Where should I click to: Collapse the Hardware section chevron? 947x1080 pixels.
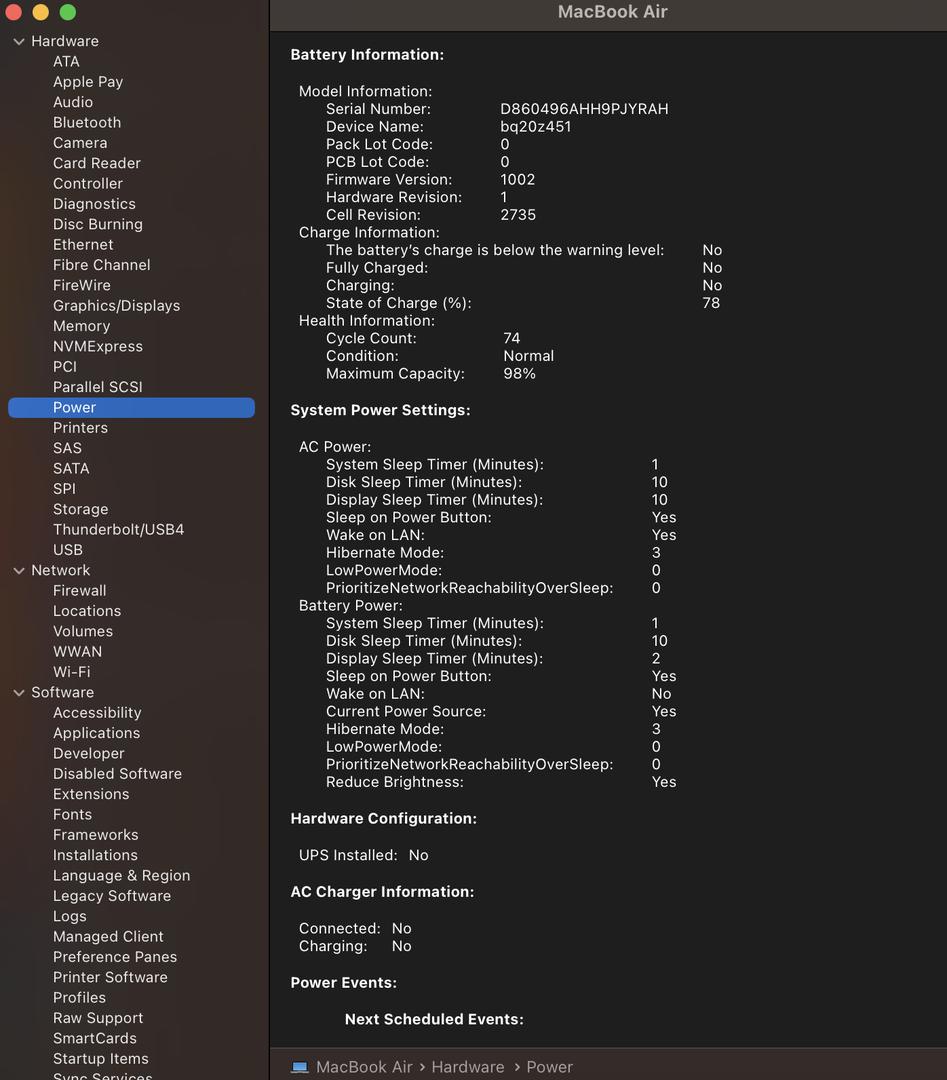[x=19, y=41]
